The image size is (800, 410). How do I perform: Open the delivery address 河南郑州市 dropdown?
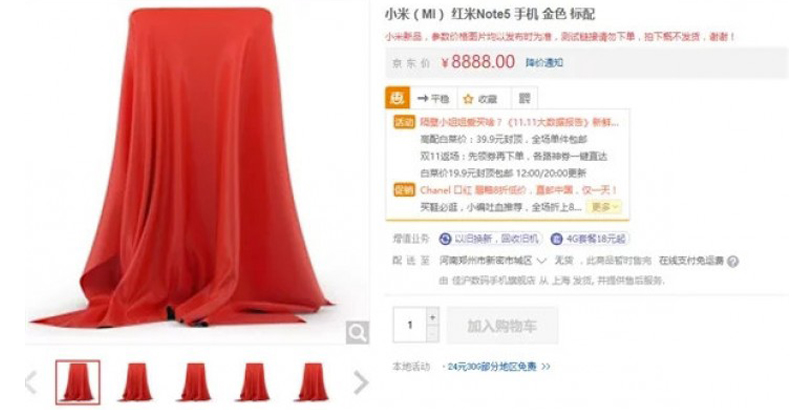tap(493, 261)
